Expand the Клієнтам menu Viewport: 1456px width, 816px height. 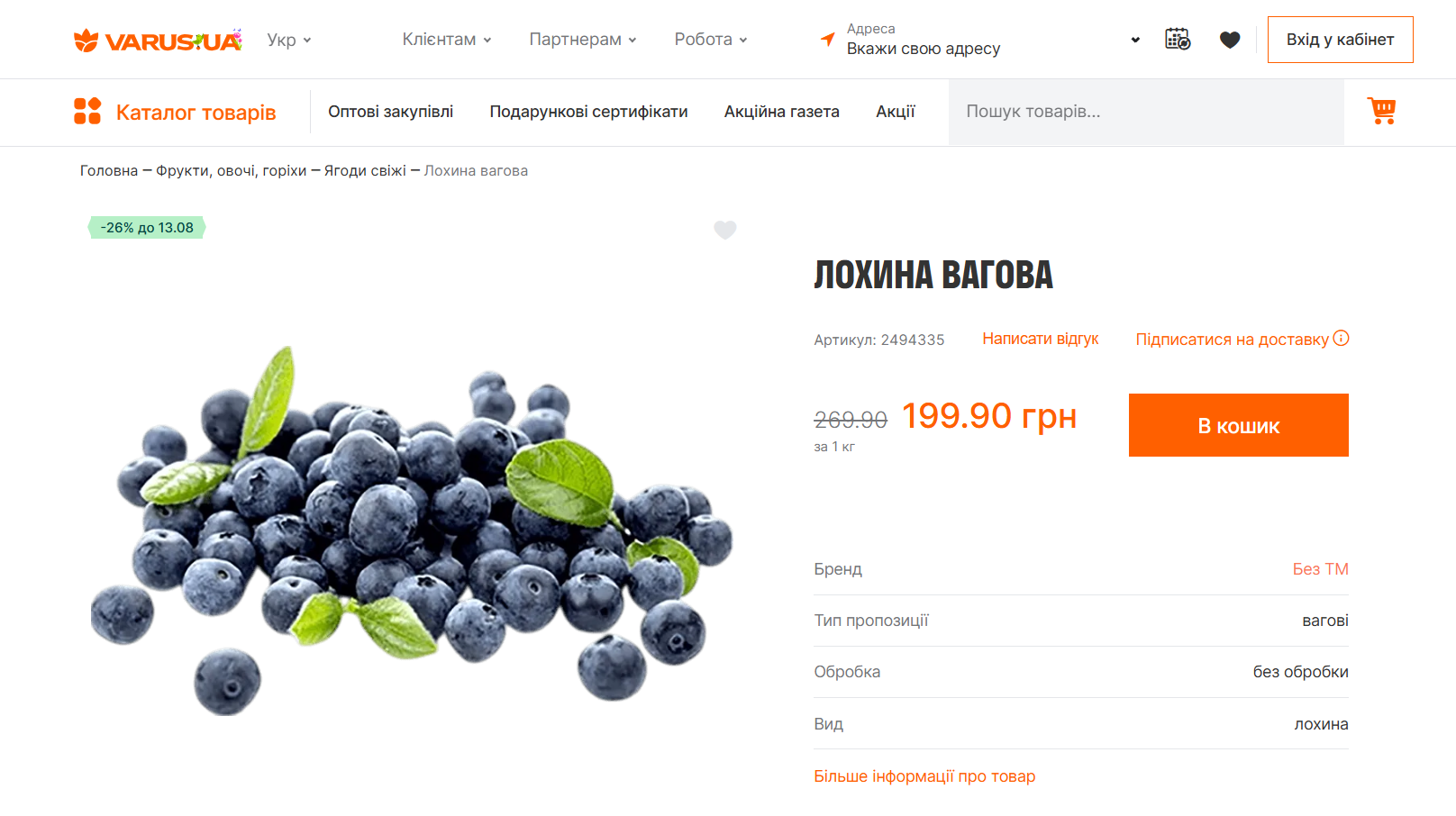pos(447,40)
